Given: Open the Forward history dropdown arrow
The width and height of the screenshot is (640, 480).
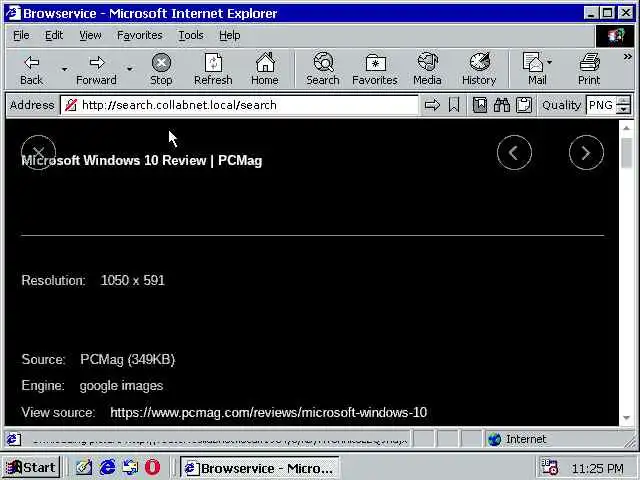Looking at the screenshot, I should coord(129,69).
